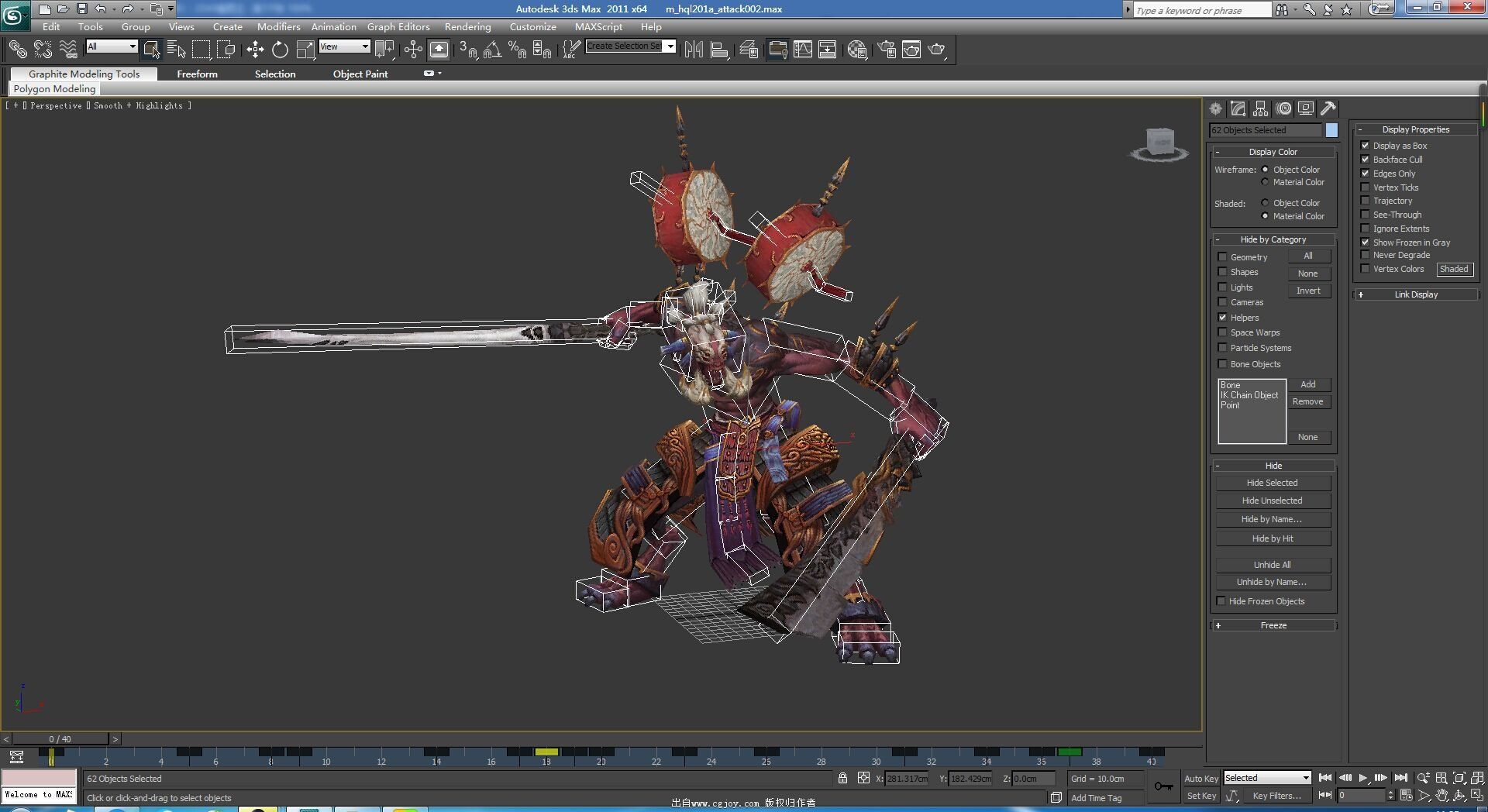The image size is (1488, 812).
Task: Enable the Vertex Ticks checkbox
Action: [x=1366, y=188]
